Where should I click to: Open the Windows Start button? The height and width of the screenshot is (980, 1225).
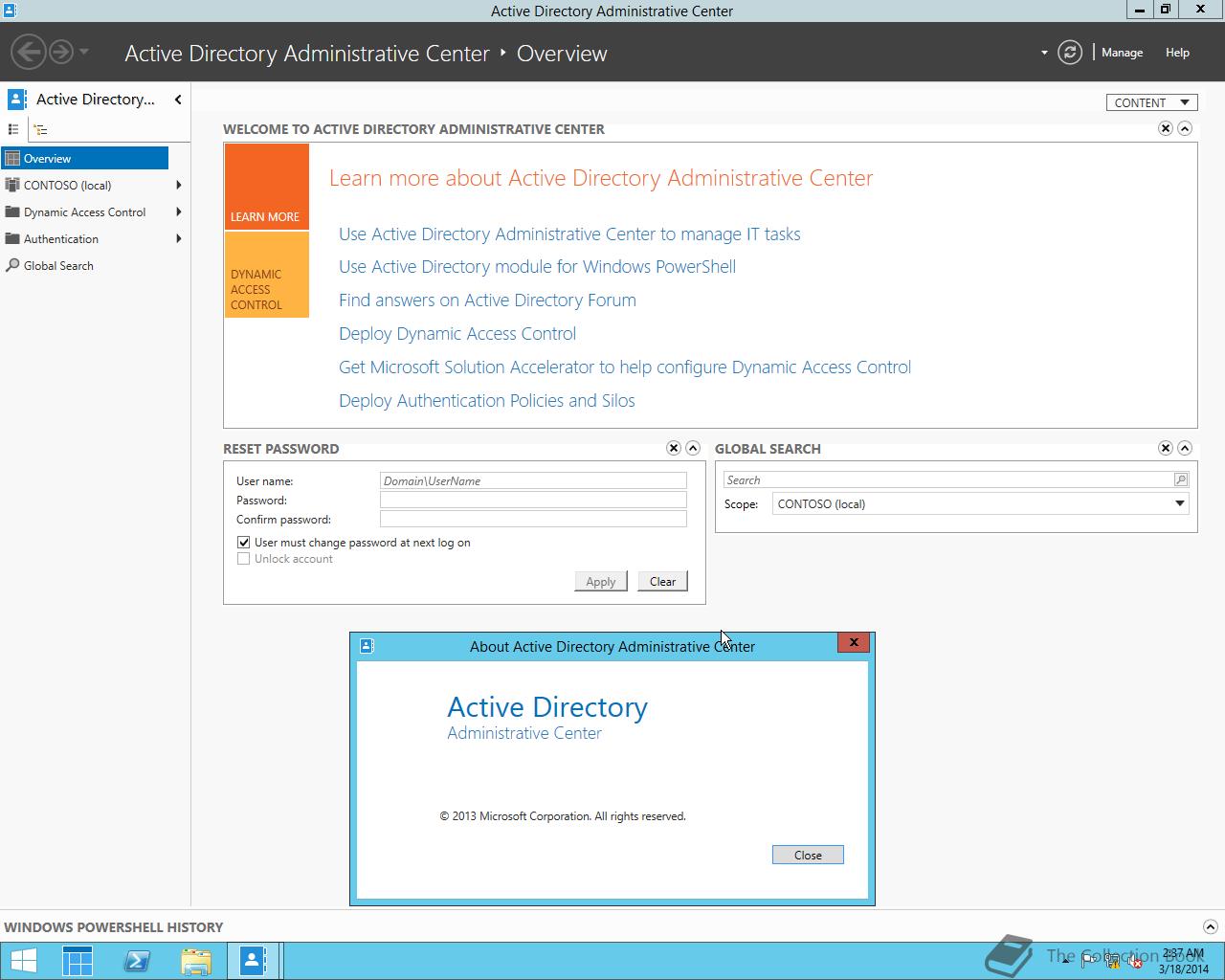click(x=23, y=961)
